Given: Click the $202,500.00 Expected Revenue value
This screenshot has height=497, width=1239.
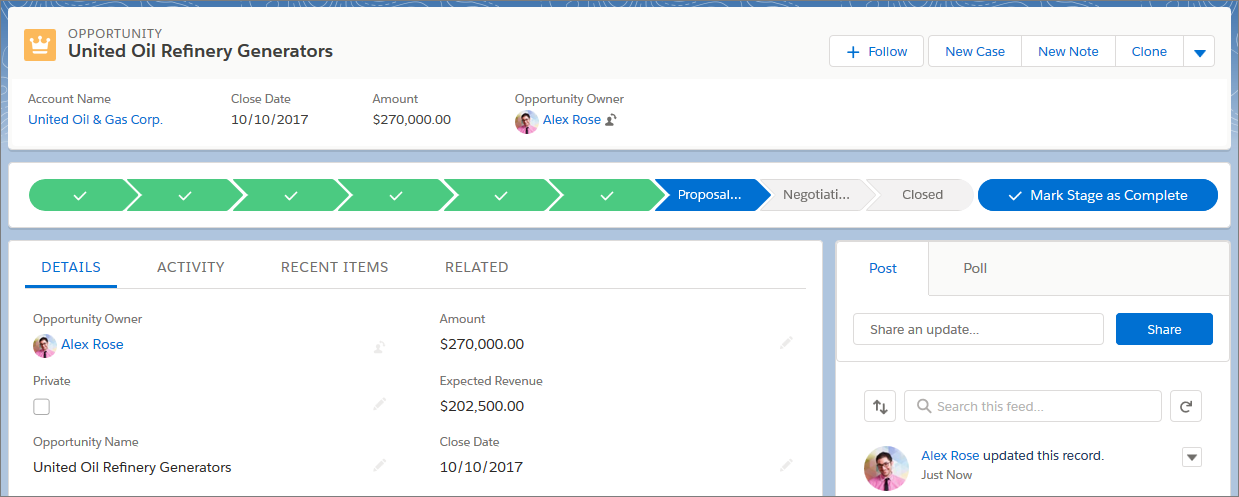Looking at the screenshot, I should [482, 406].
